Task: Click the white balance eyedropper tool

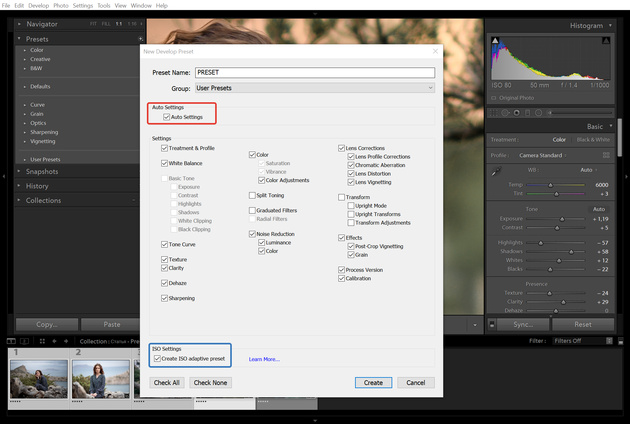Action: [496, 172]
